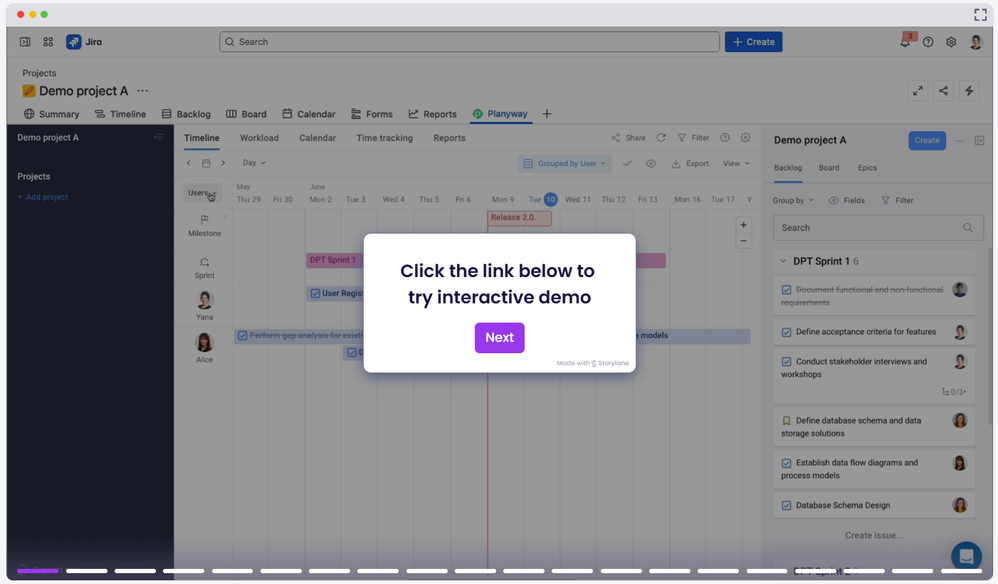Viewport: 998px width, 584px height.
Task: Open the app switcher grid icon
Action: point(48,42)
